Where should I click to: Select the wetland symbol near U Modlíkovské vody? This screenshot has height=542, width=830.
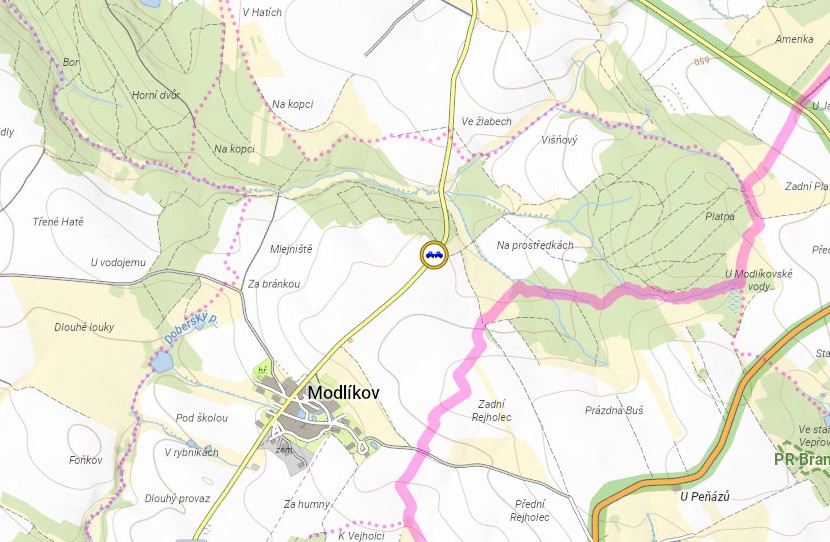tap(735, 303)
